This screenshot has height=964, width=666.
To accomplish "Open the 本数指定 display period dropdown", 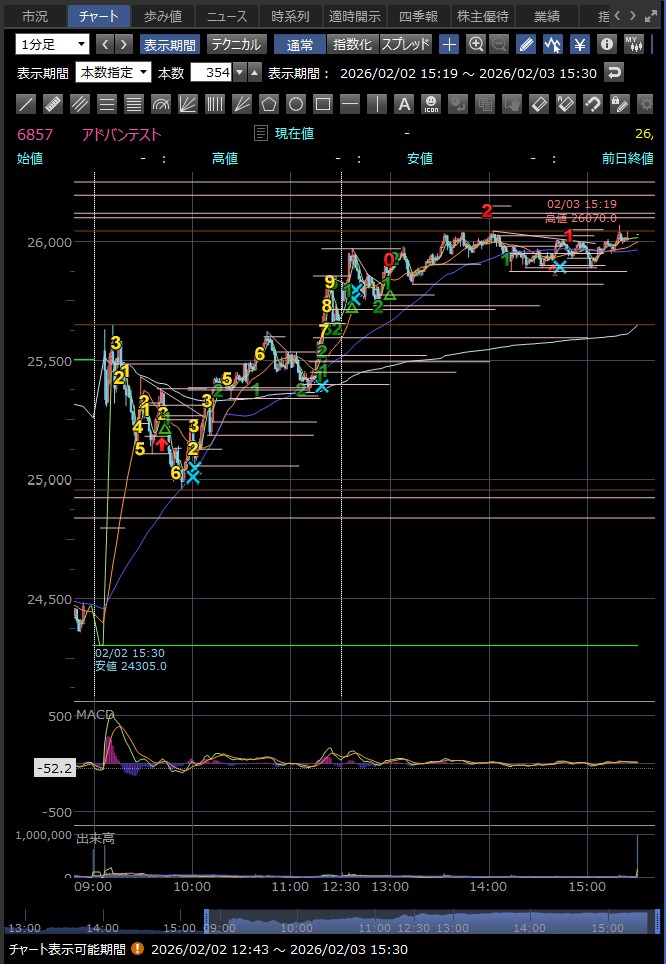I will (114, 72).
